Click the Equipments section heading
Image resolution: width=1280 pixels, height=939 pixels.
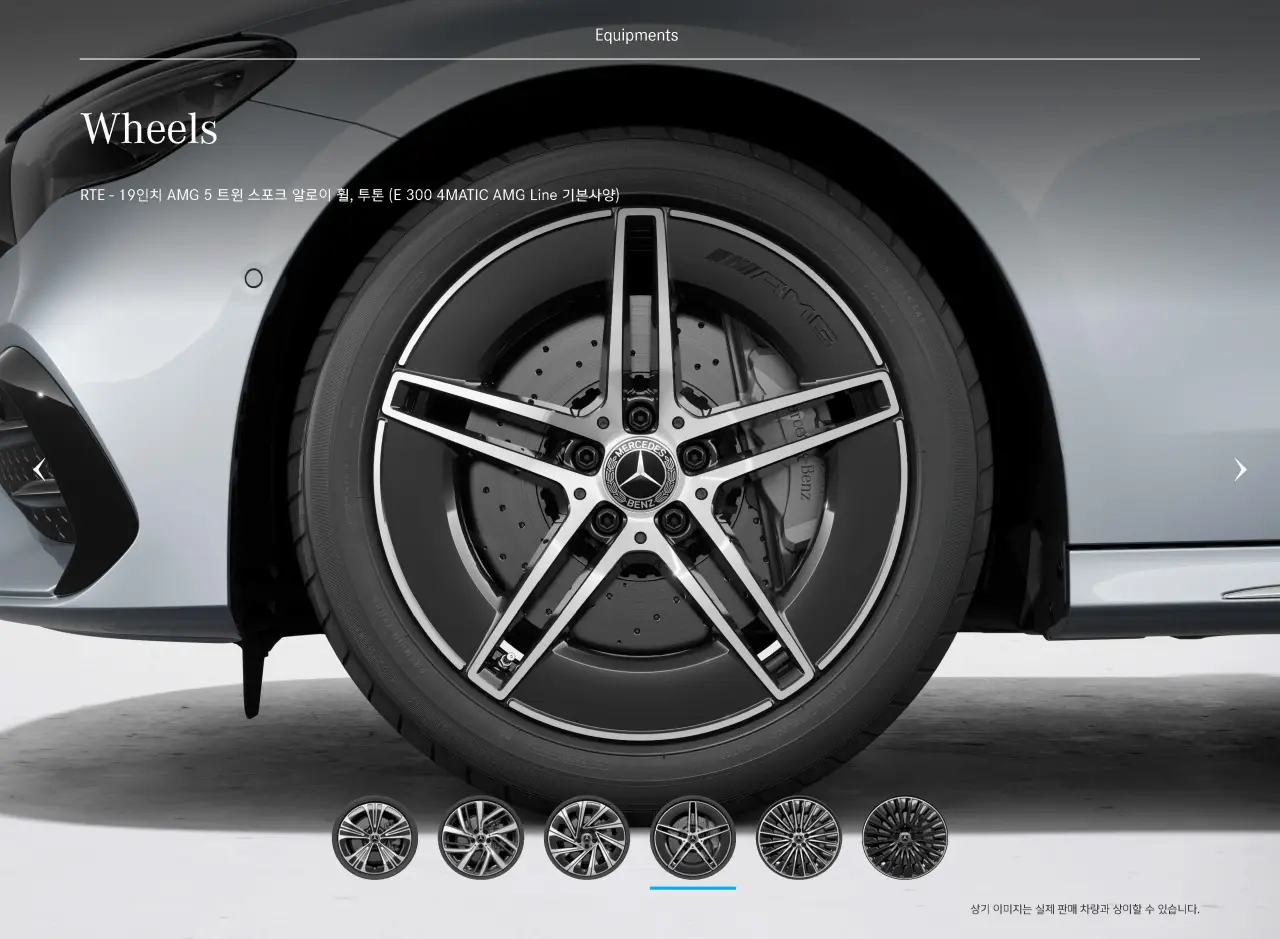point(637,35)
